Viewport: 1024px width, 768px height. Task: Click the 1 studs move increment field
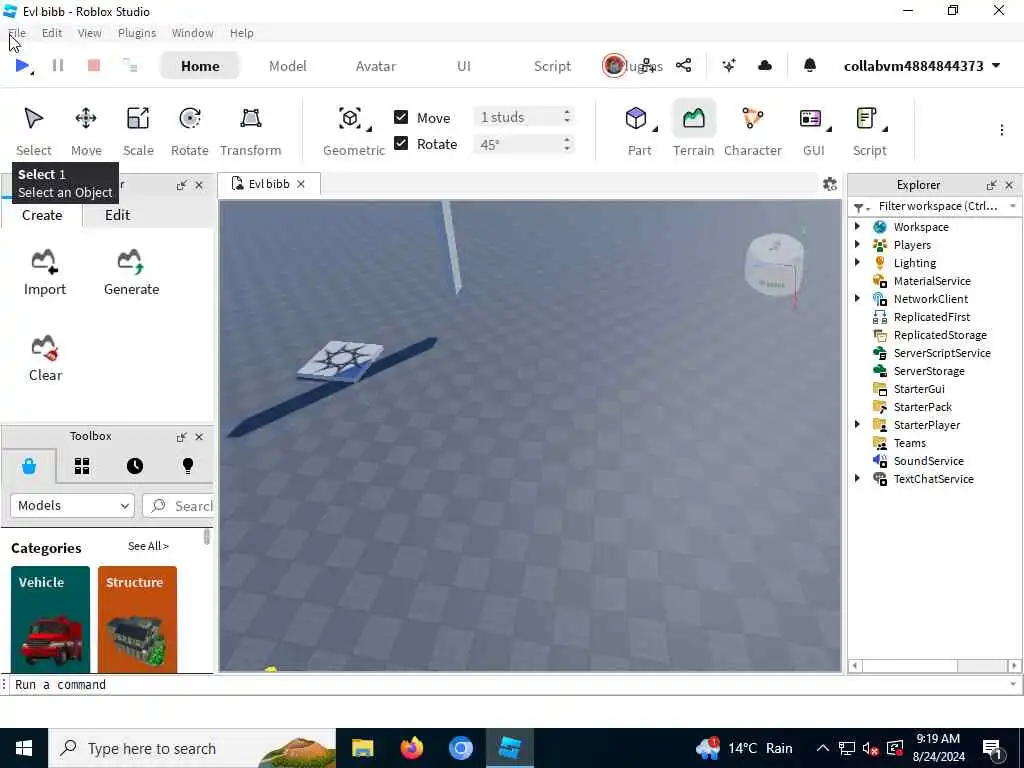click(x=524, y=117)
